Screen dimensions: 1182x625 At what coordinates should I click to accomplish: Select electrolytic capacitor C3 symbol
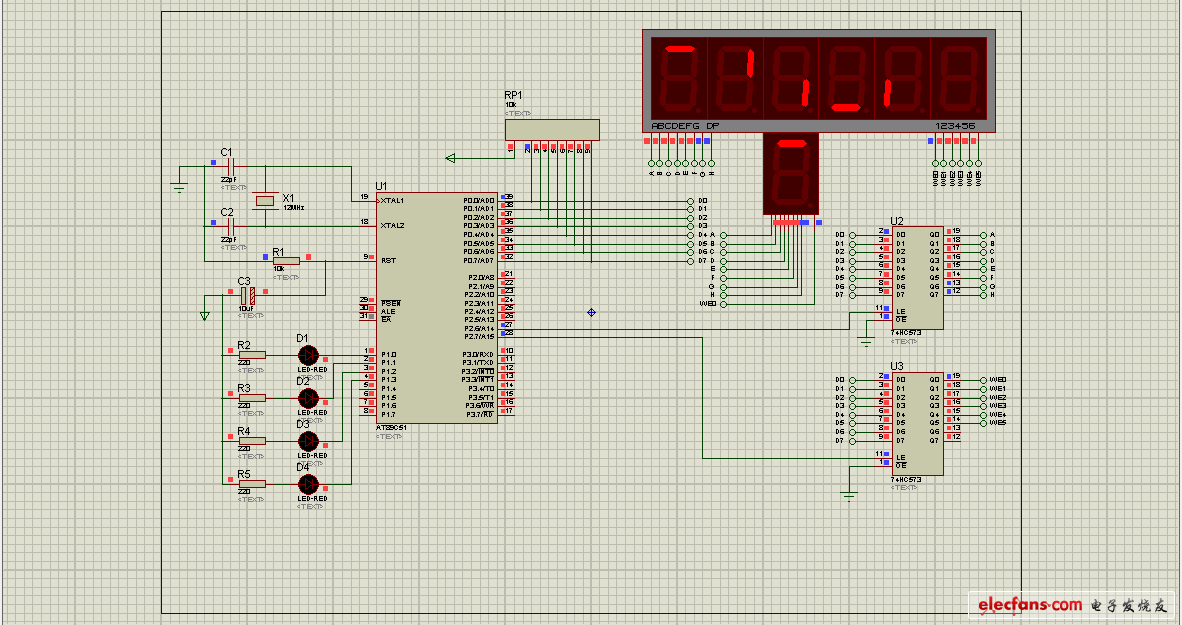click(247, 296)
